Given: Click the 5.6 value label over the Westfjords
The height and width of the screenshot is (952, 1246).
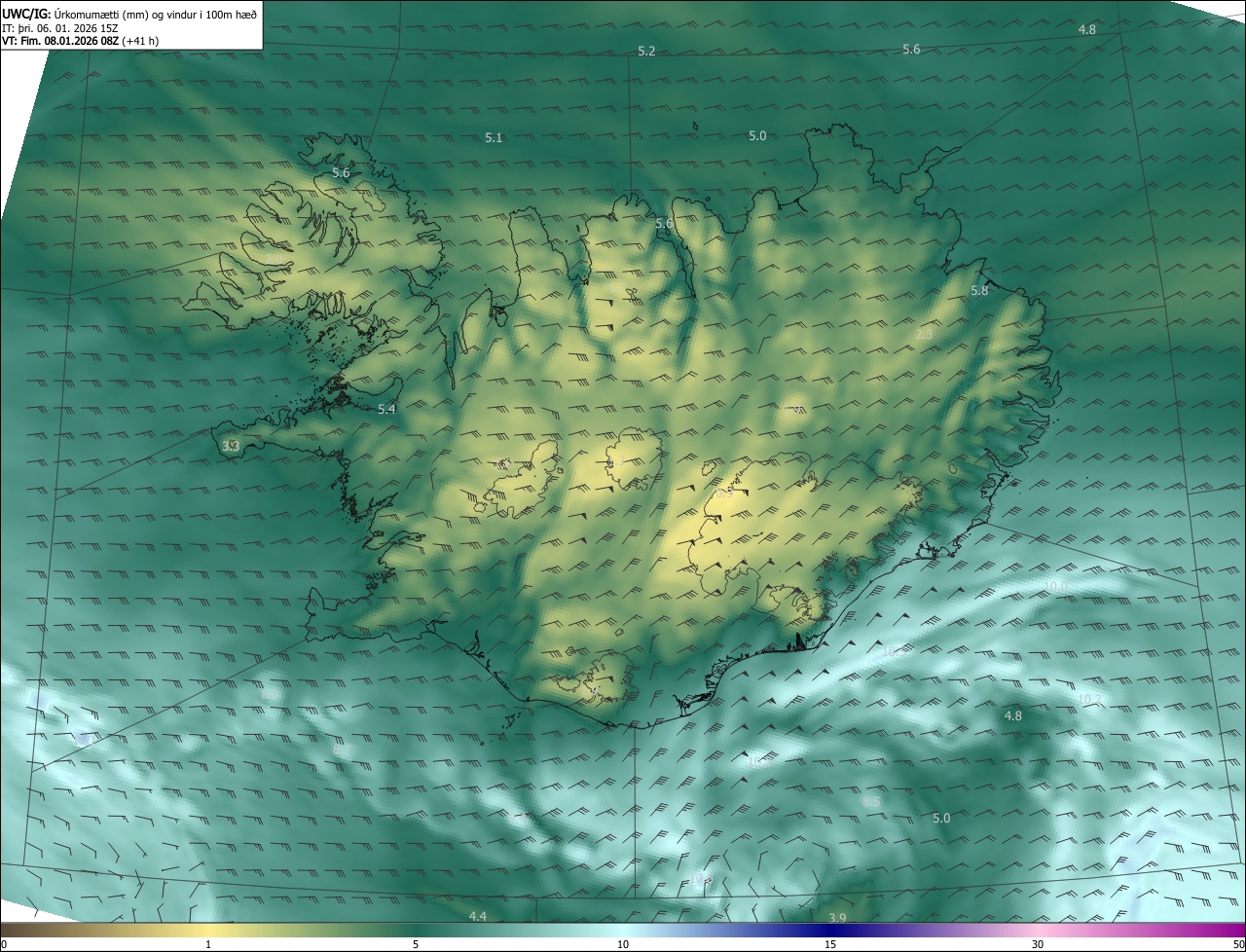Looking at the screenshot, I should pos(341,172).
